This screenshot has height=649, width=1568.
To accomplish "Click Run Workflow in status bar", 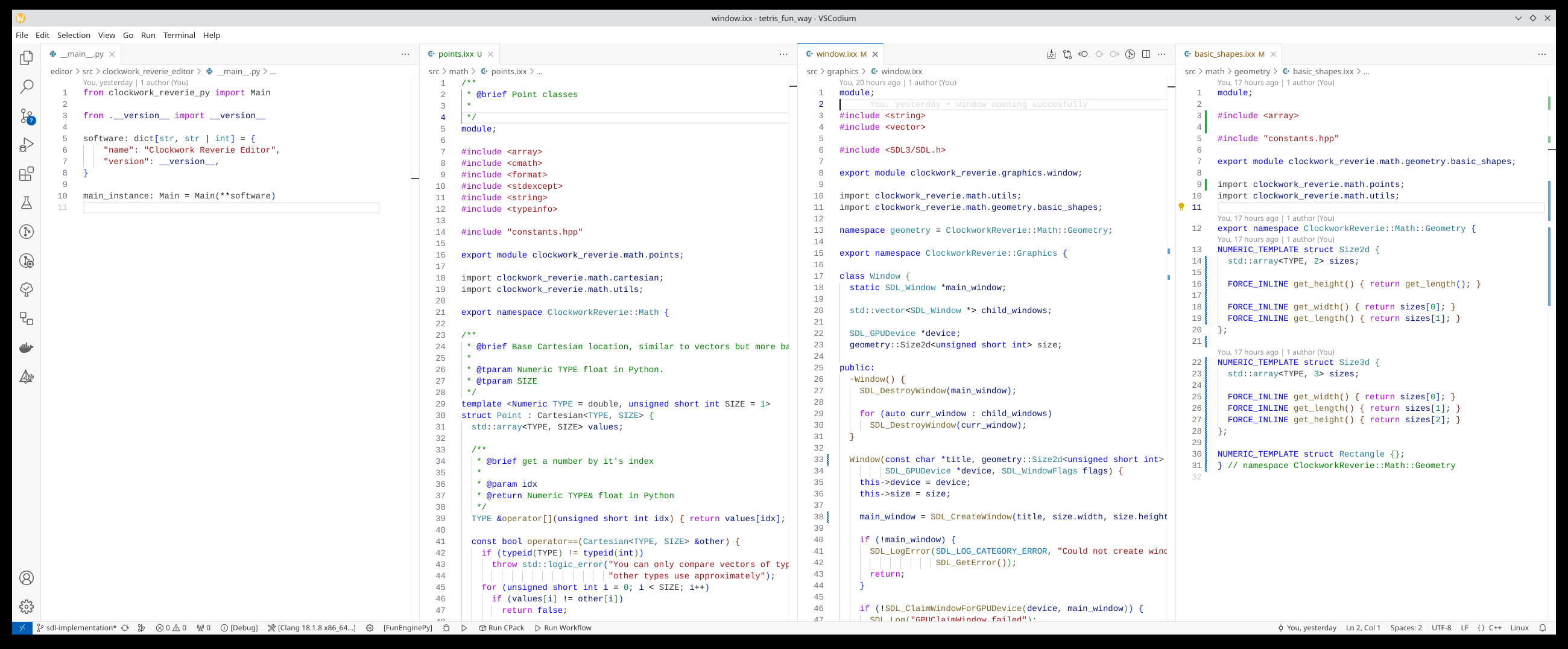I will 563,628.
